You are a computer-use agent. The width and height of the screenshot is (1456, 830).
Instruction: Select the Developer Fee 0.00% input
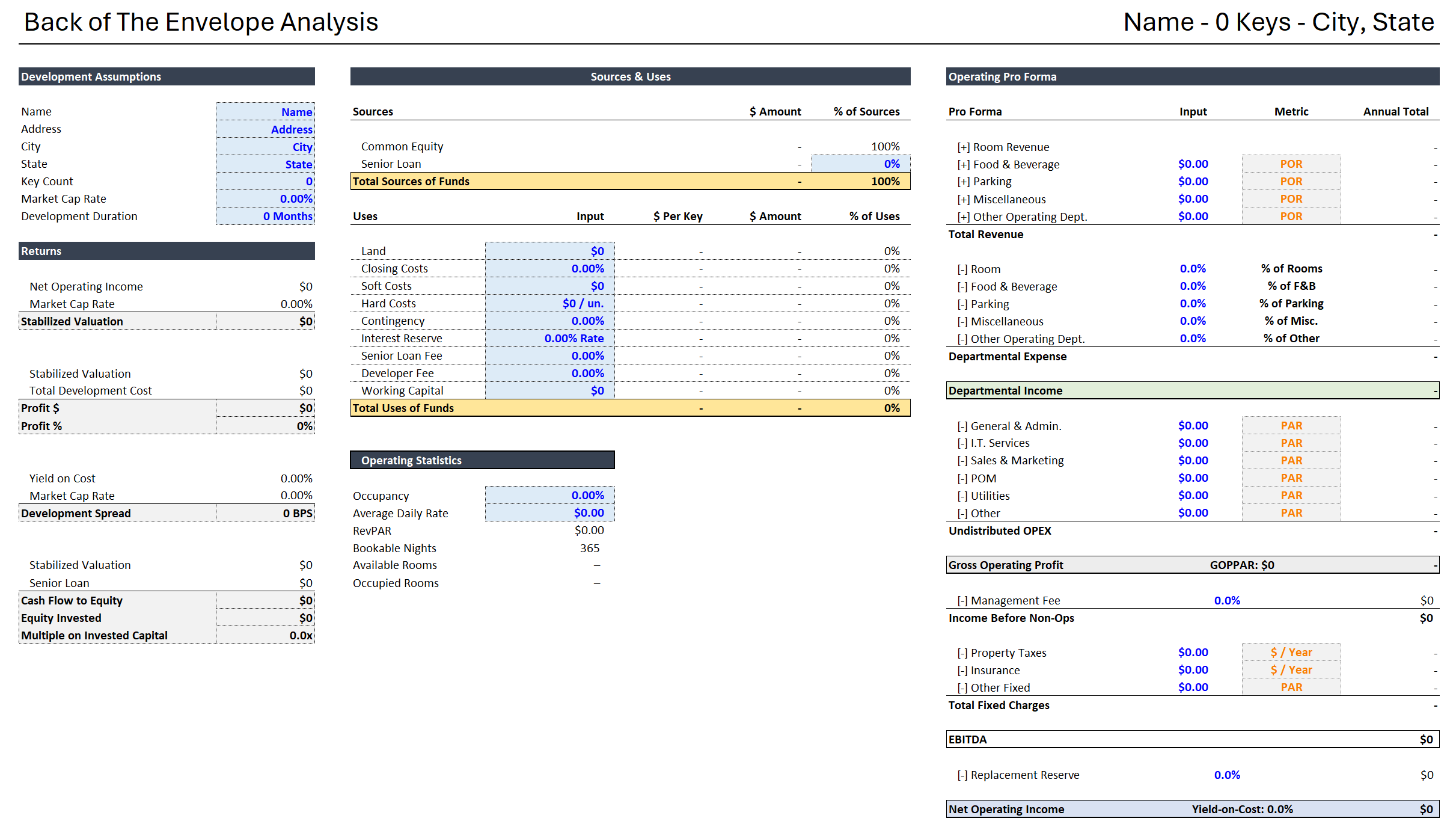click(x=549, y=373)
